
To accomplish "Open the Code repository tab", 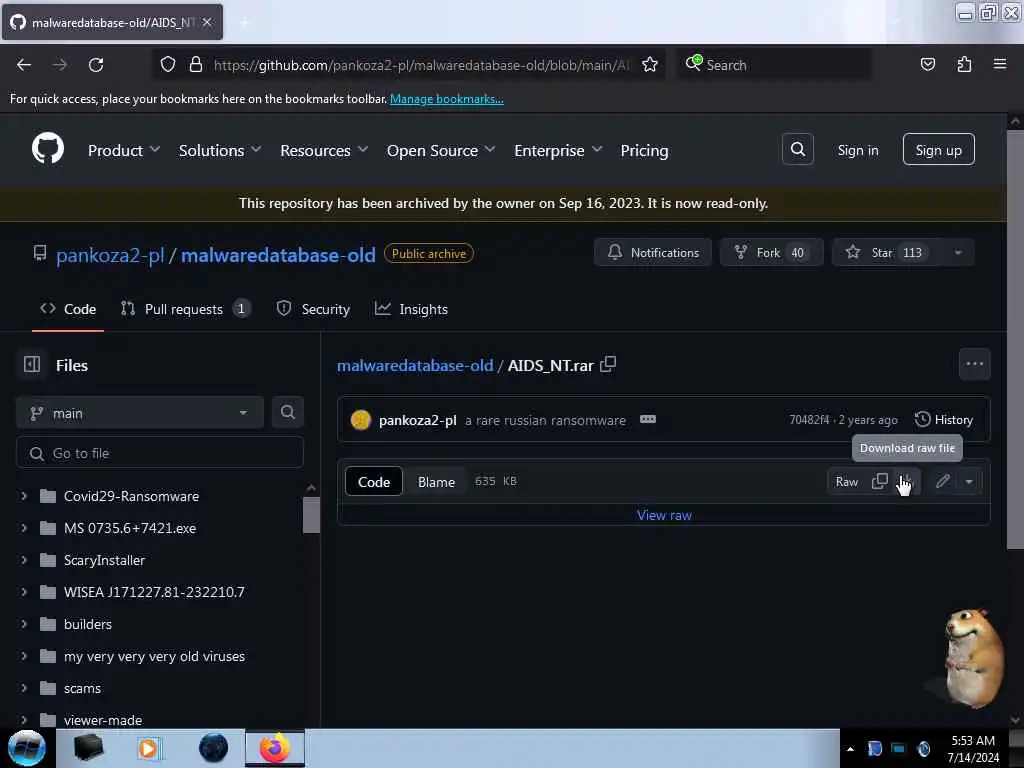I will 68,309.
